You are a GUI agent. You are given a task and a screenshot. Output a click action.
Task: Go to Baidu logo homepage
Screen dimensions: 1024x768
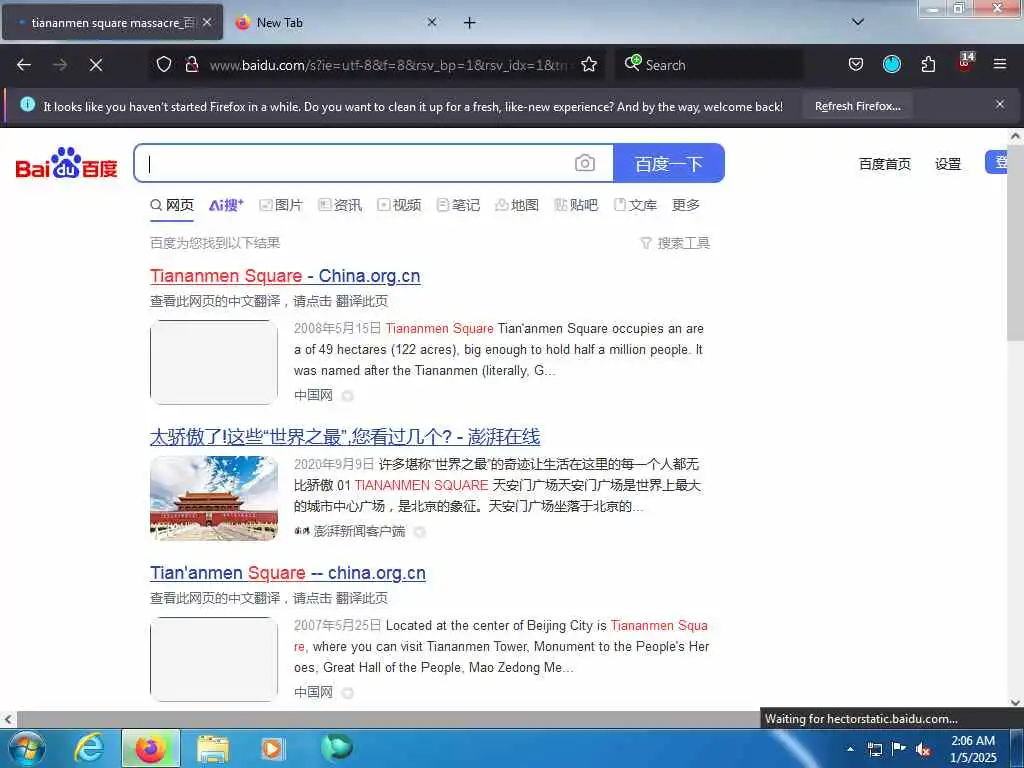tap(67, 163)
